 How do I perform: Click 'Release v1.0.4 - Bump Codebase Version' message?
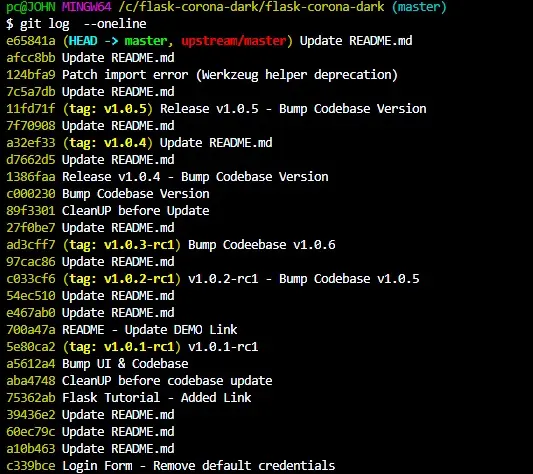point(195,177)
